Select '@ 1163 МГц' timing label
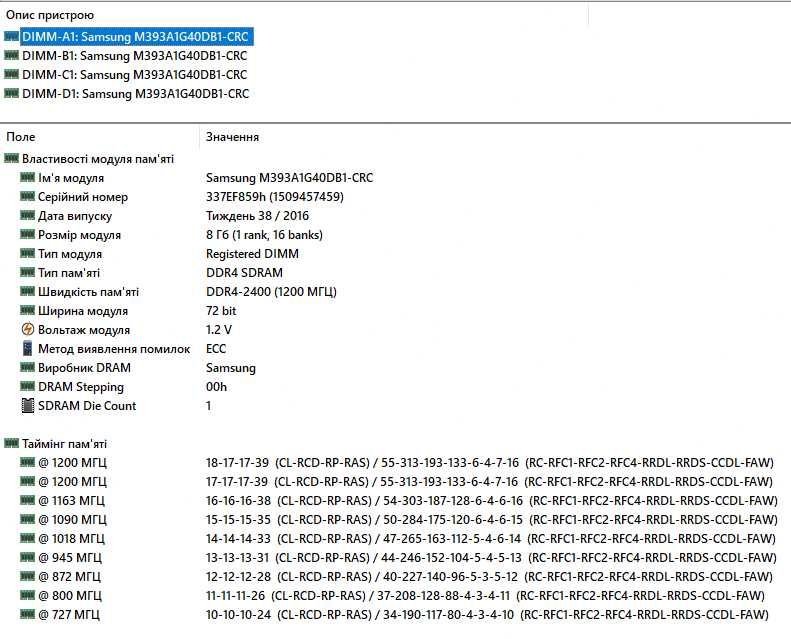Screen dimensions: 791x639 [72, 501]
